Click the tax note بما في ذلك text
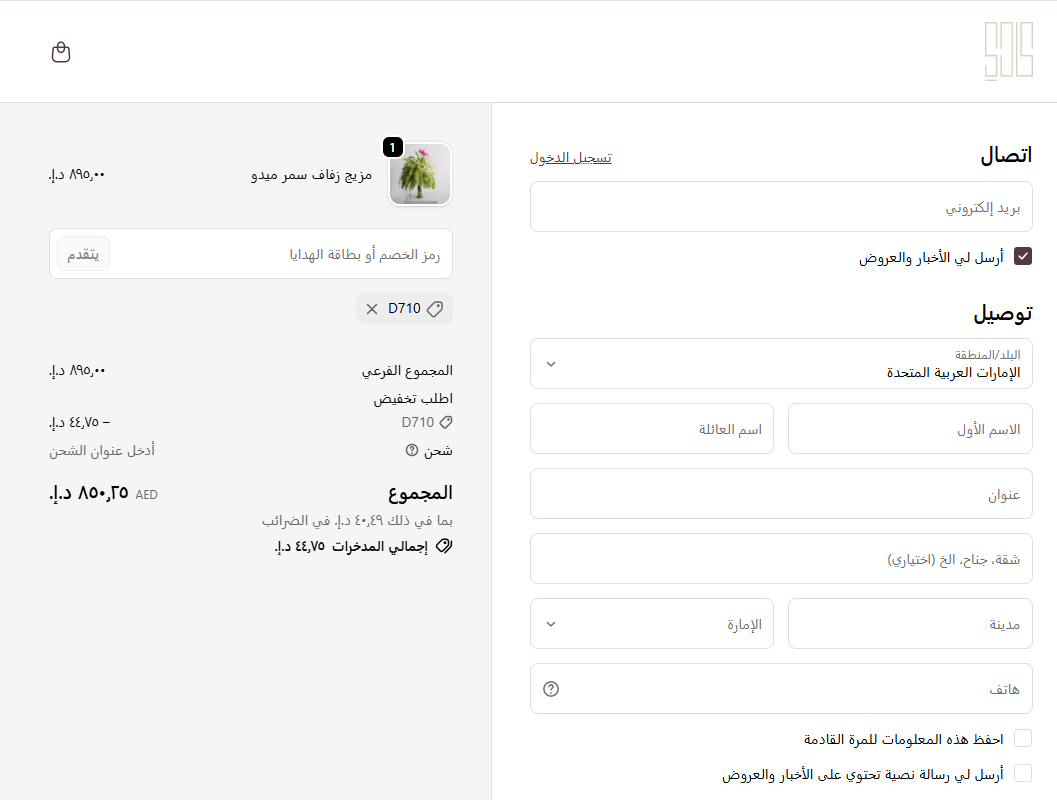This screenshot has height=800, width=1057. coord(357,520)
